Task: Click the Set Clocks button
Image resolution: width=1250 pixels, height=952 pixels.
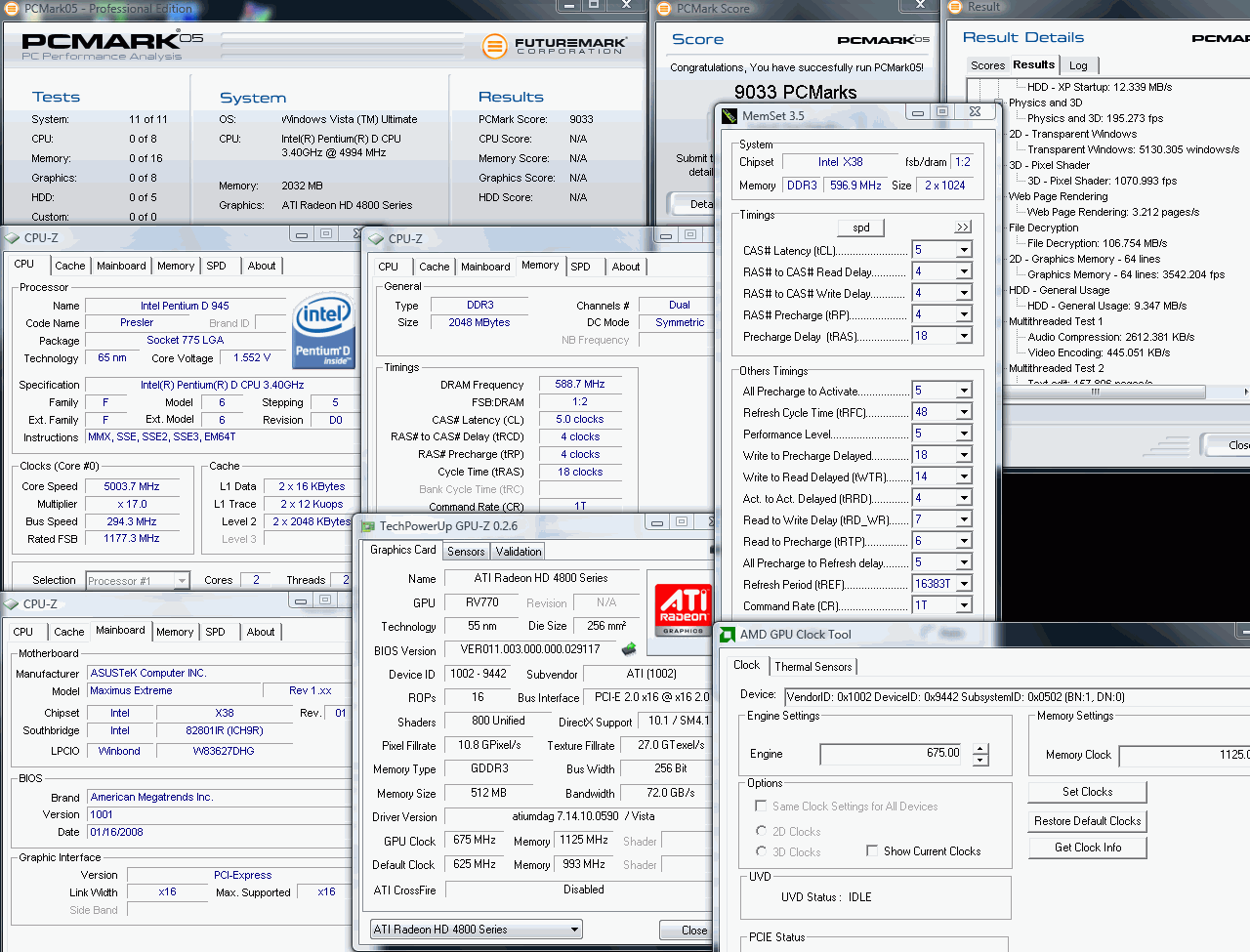Action: [x=1088, y=792]
